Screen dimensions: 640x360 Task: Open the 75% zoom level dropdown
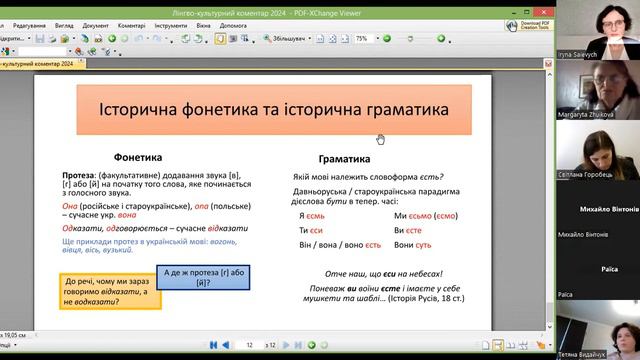(378, 39)
